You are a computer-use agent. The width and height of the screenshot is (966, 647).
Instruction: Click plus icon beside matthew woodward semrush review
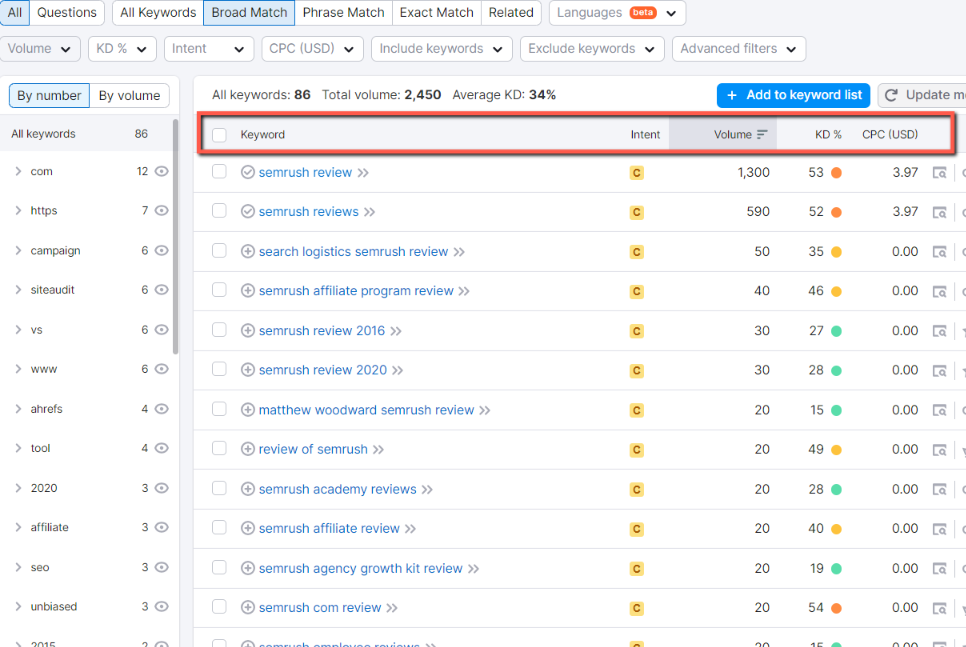coord(248,410)
